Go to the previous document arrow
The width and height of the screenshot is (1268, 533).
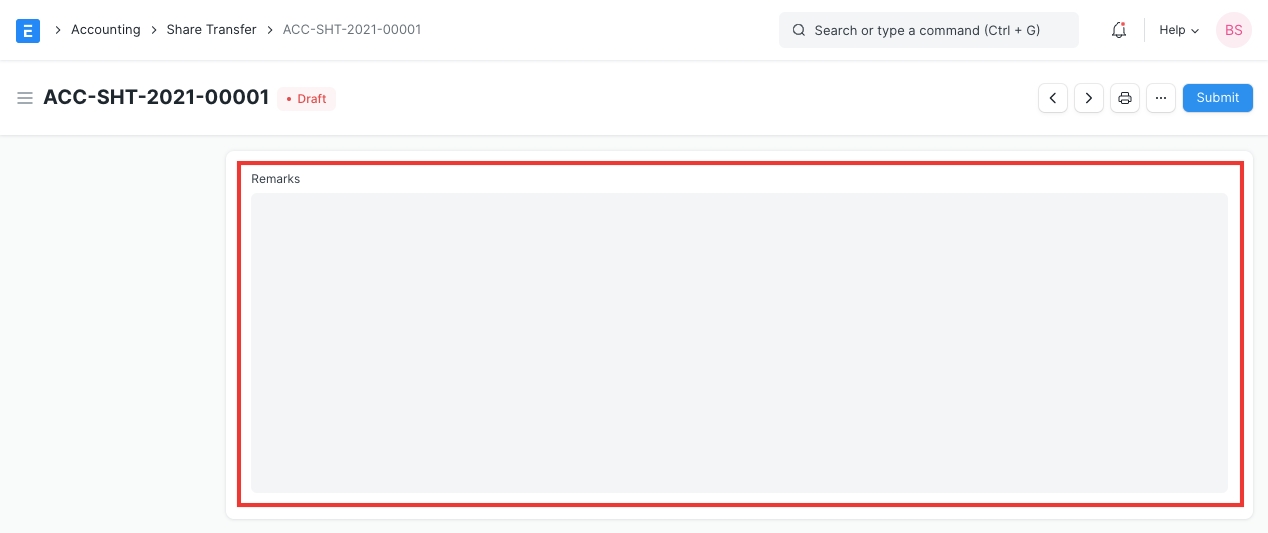tap(1053, 98)
